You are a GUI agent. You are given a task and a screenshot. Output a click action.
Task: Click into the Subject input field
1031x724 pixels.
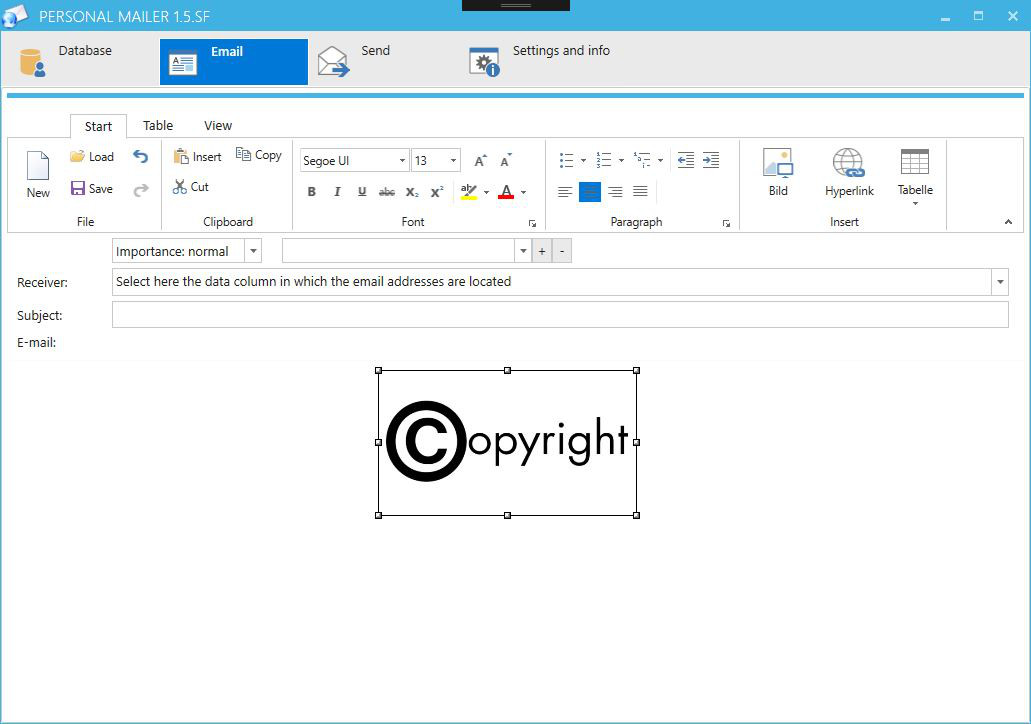point(560,315)
